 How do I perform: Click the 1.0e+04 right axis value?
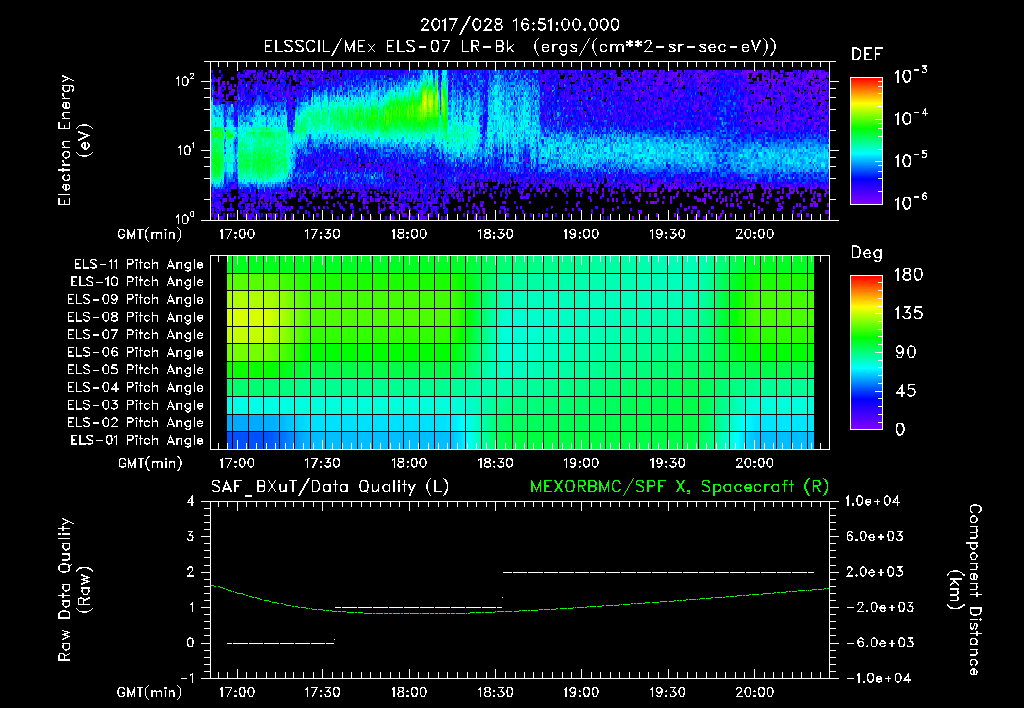coord(872,501)
